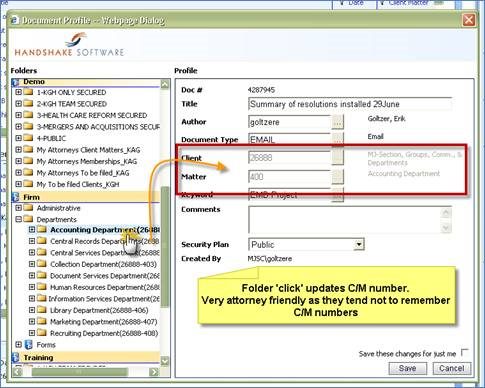Select the 4-PUBLIC folder label
The height and width of the screenshot is (388, 485).
tap(51, 138)
